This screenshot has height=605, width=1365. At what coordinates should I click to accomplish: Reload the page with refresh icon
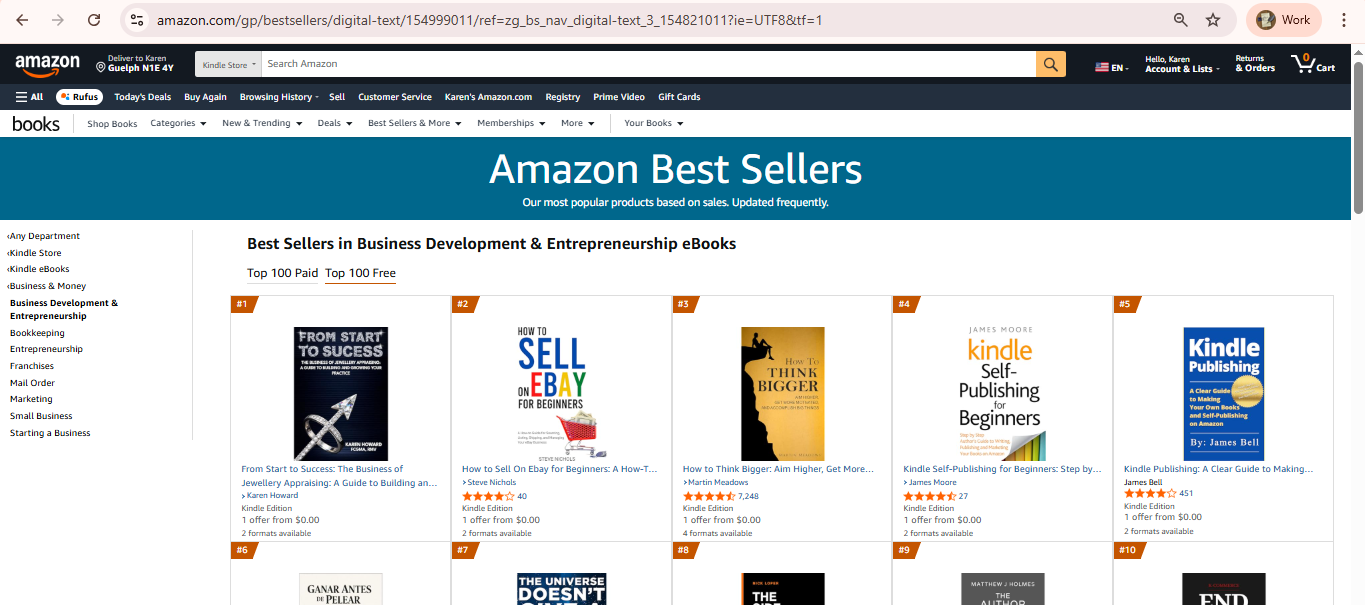94,20
